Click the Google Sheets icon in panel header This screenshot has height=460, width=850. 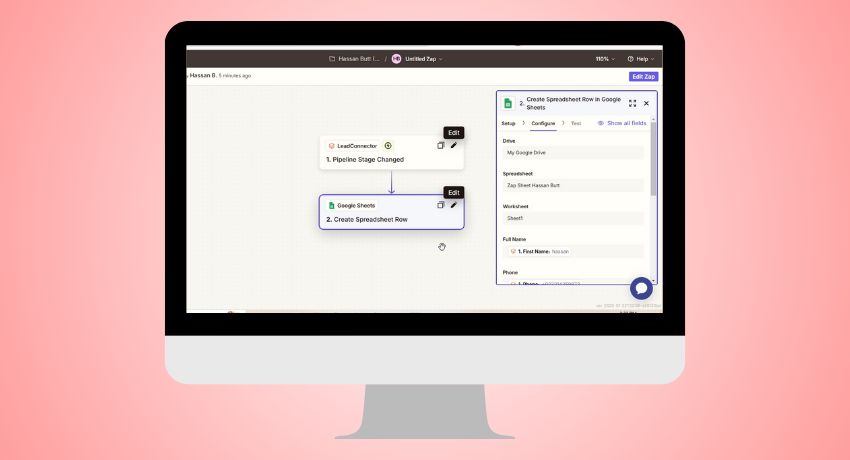[x=508, y=103]
